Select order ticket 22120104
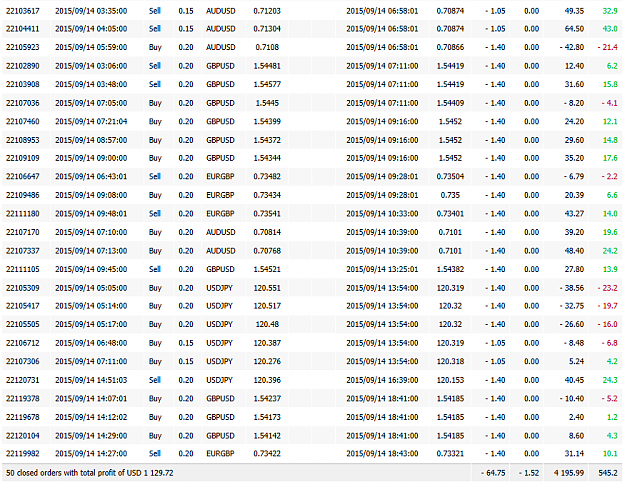This screenshot has width=625, height=487. tap(23, 436)
